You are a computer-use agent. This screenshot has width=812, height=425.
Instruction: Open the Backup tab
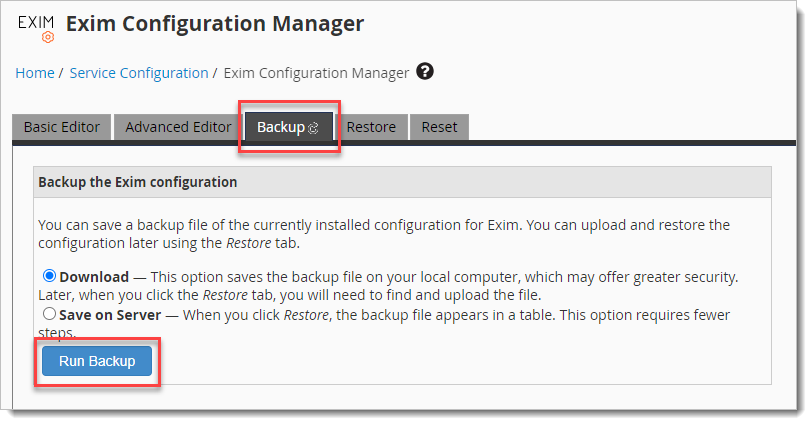tap(288, 127)
